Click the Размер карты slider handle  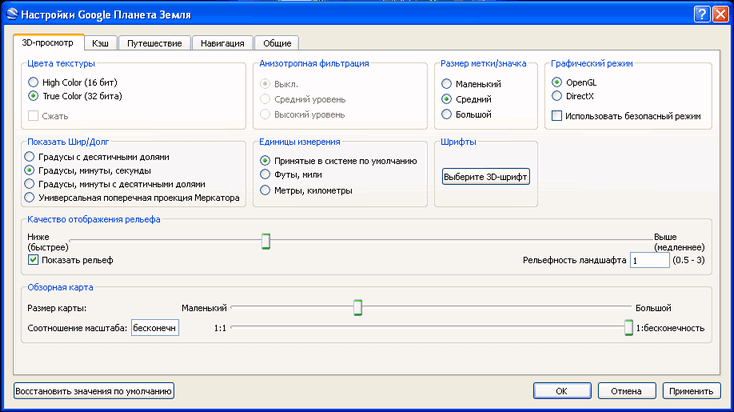pyautogui.click(x=358, y=308)
